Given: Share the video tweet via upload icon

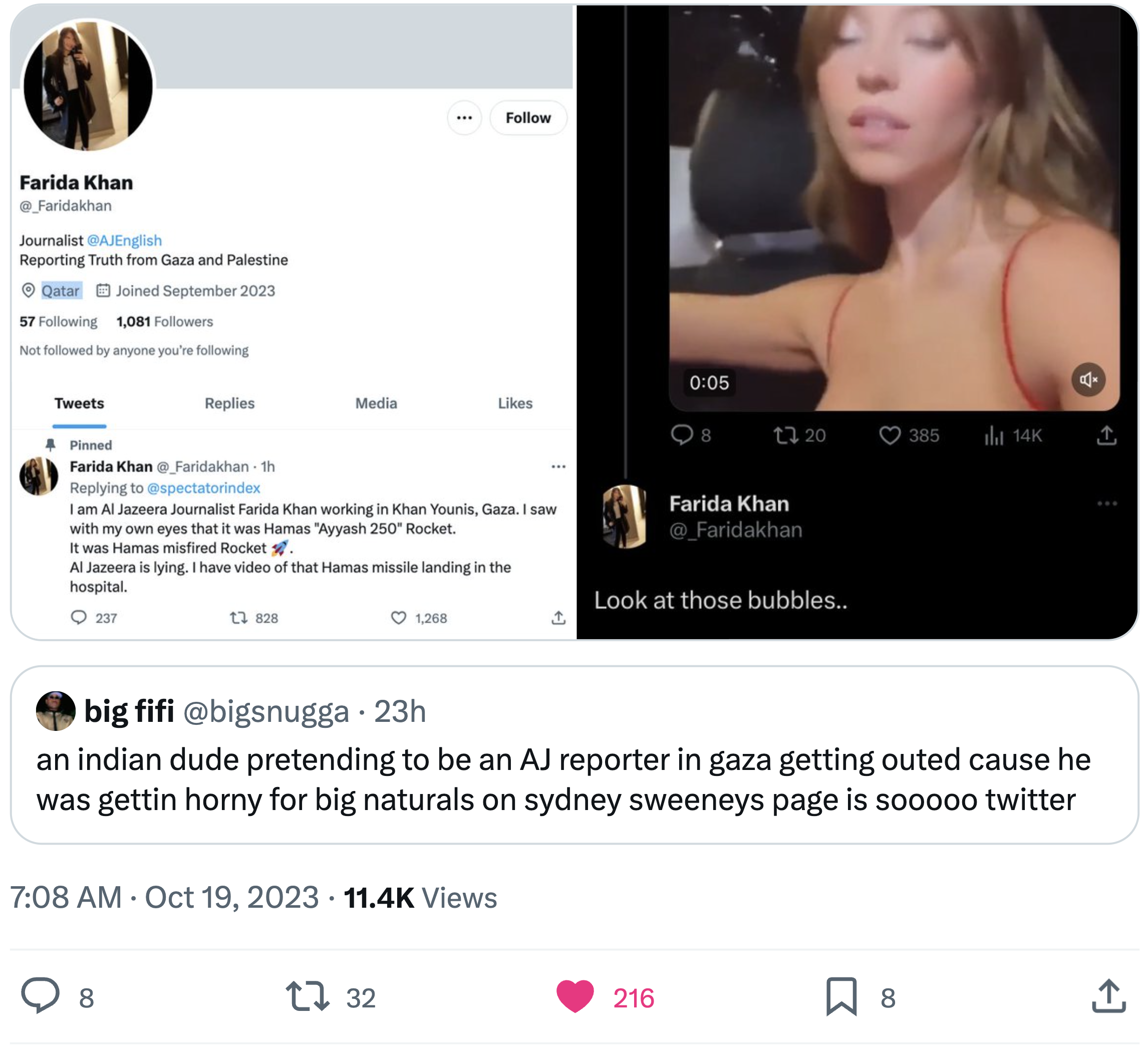Looking at the screenshot, I should (1106, 436).
